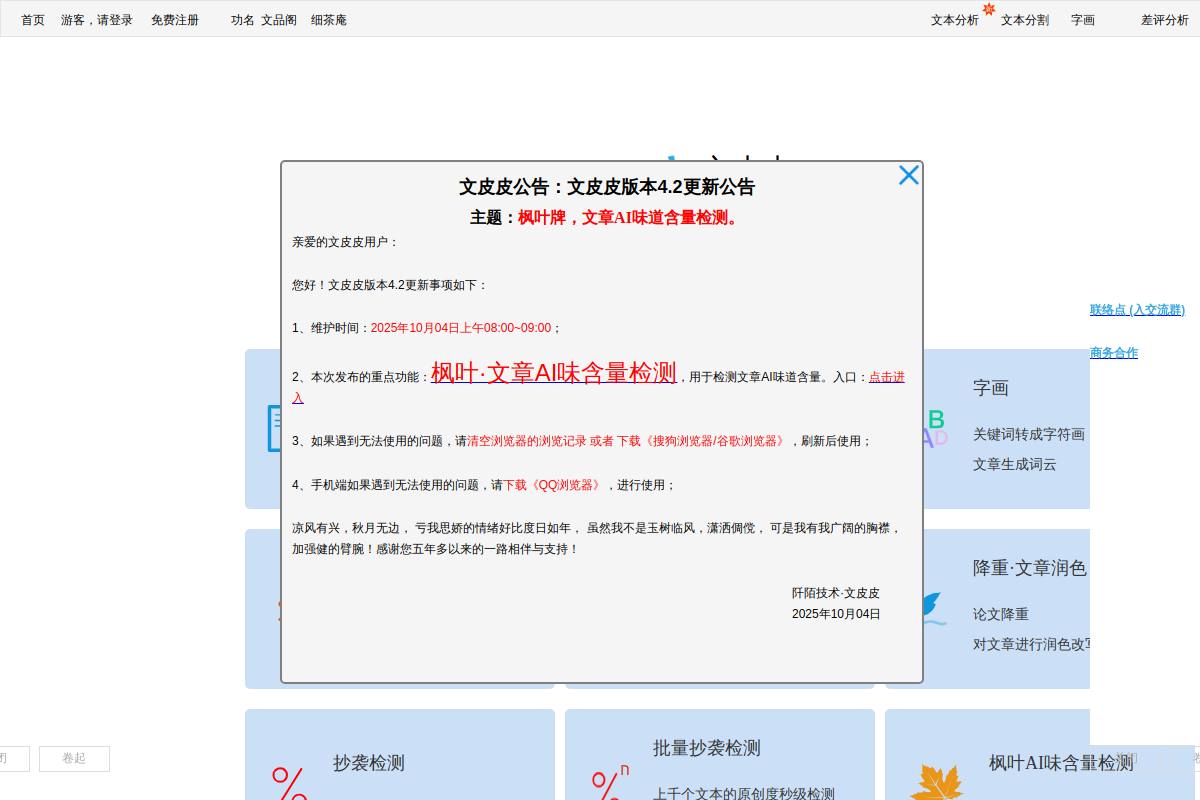Open 字画 in the top navigation bar

pos(1083,20)
